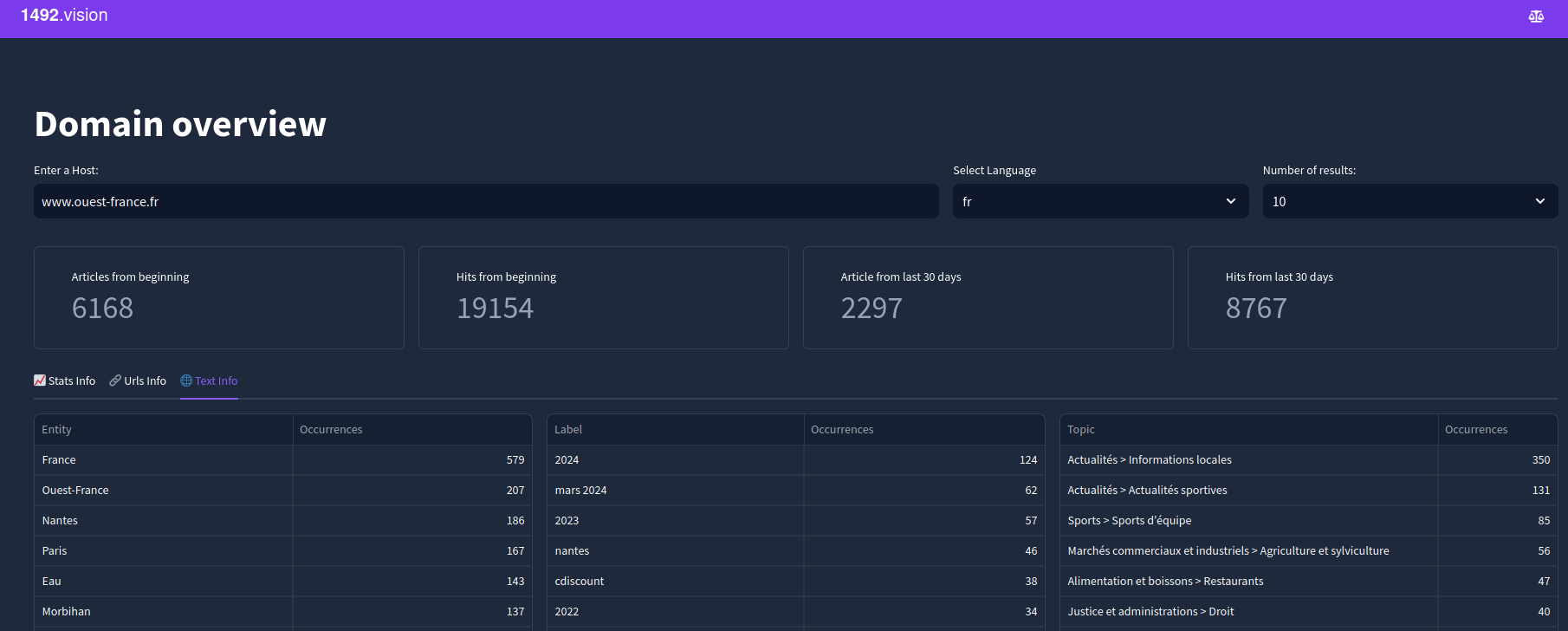Select the France entity row

pyautogui.click(x=59, y=460)
